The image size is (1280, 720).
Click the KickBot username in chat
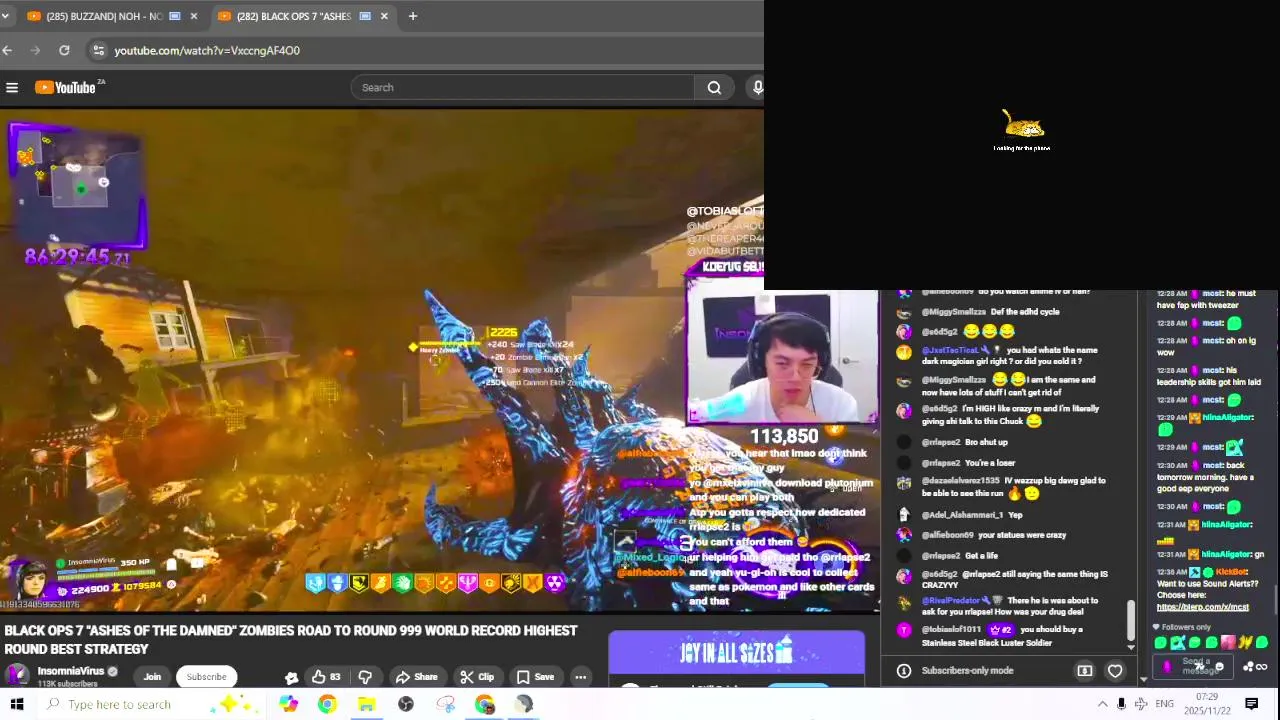[x=1232, y=572]
